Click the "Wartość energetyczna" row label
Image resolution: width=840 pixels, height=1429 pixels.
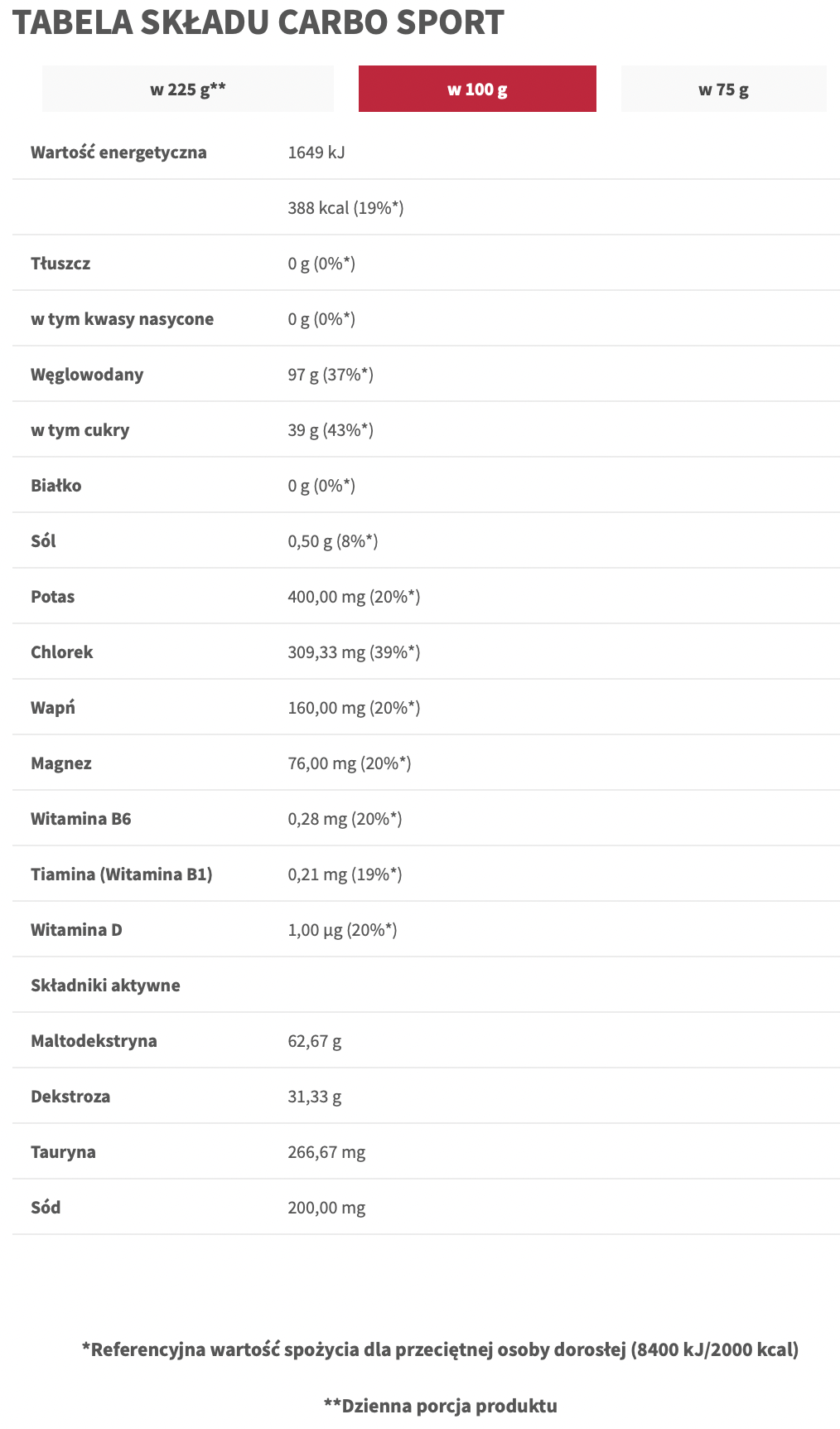(118, 153)
